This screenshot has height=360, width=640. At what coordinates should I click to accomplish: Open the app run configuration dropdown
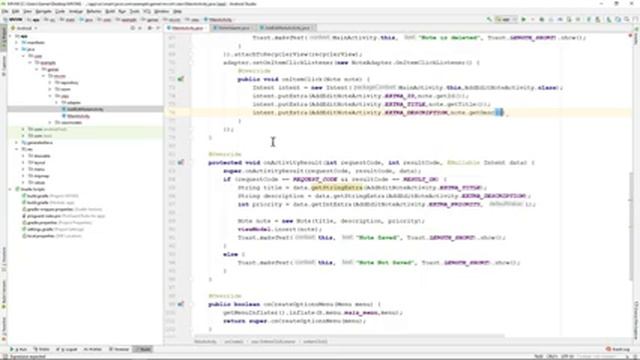coord(506,19)
